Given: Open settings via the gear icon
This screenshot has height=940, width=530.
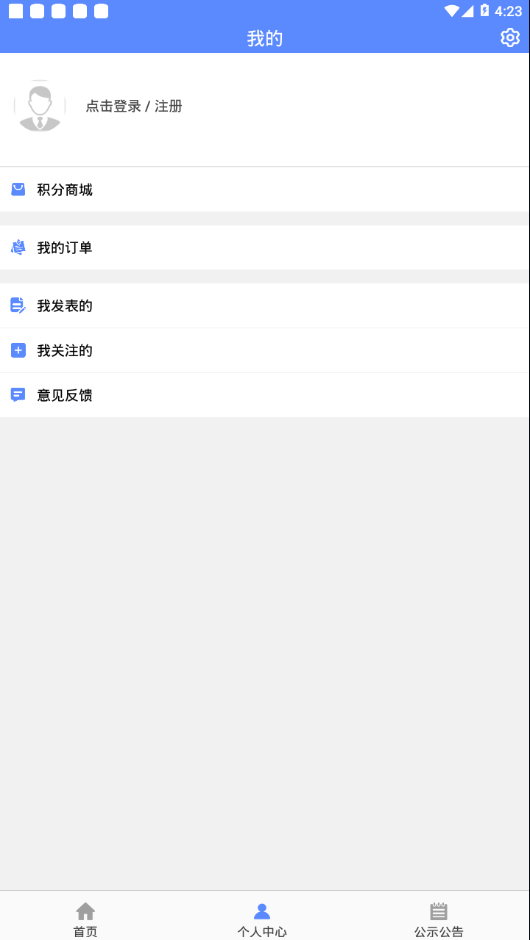Looking at the screenshot, I should coord(510,38).
